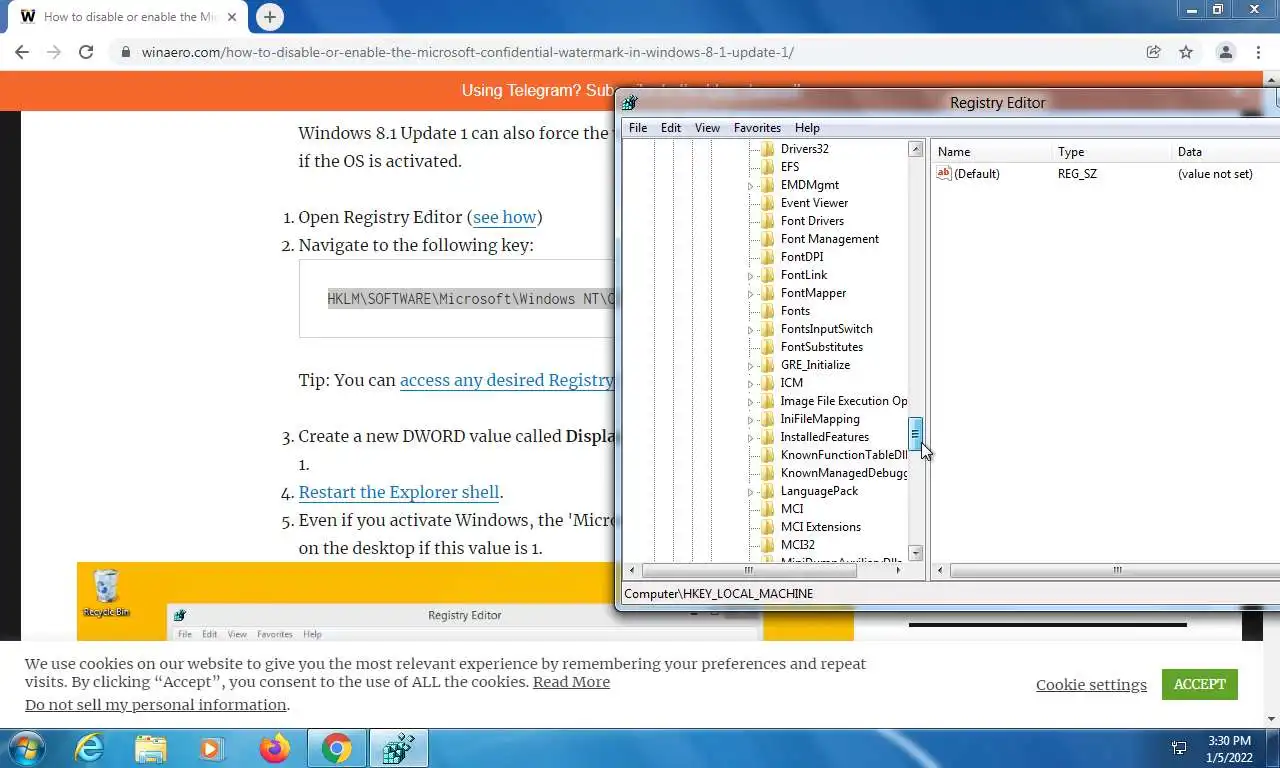Click the registry tree vertical scrollbar thumb
This screenshot has width=1280, height=768.
pyautogui.click(x=914, y=434)
